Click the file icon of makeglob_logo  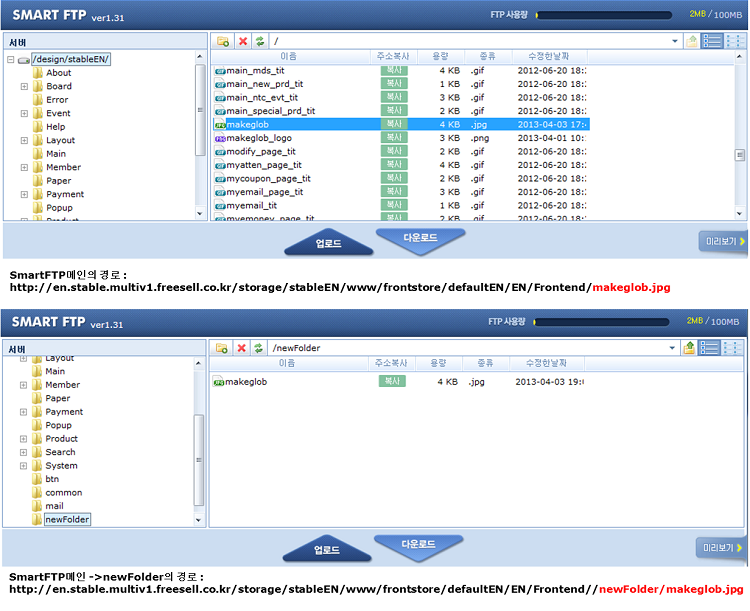[x=219, y=138]
